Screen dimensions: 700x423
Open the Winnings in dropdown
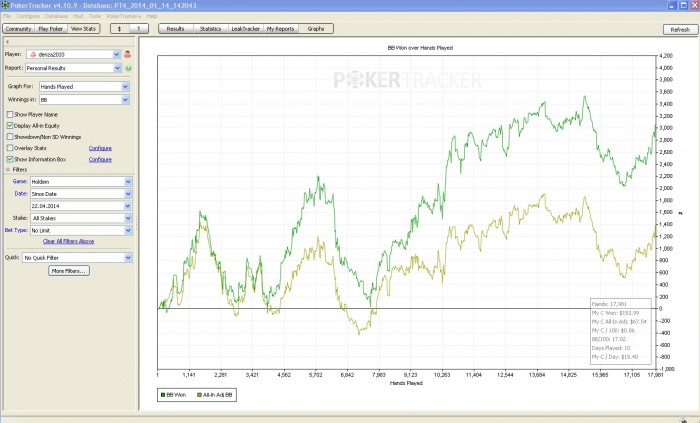click(x=84, y=100)
